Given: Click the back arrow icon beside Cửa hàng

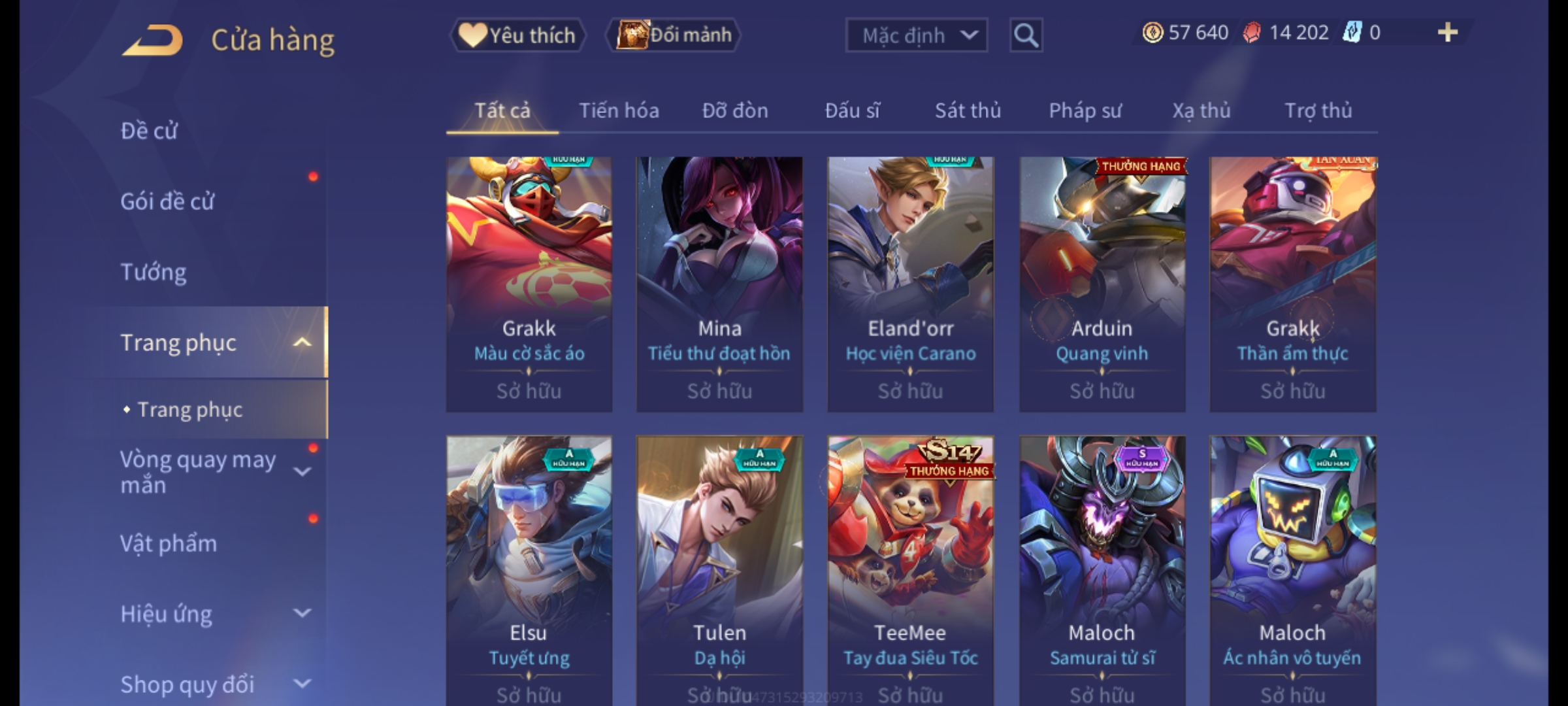Looking at the screenshot, I should point(152,40).
